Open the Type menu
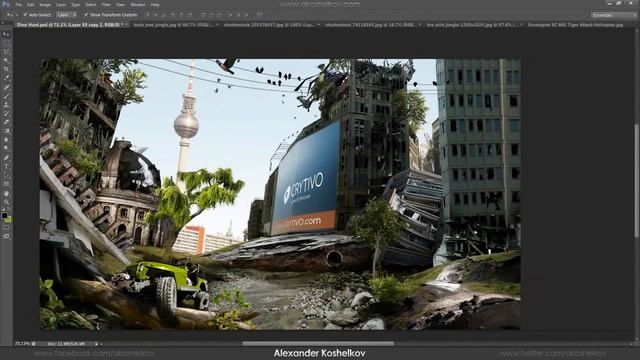The height and width of the screenshot is (360, 640). (x=76, y=4)
